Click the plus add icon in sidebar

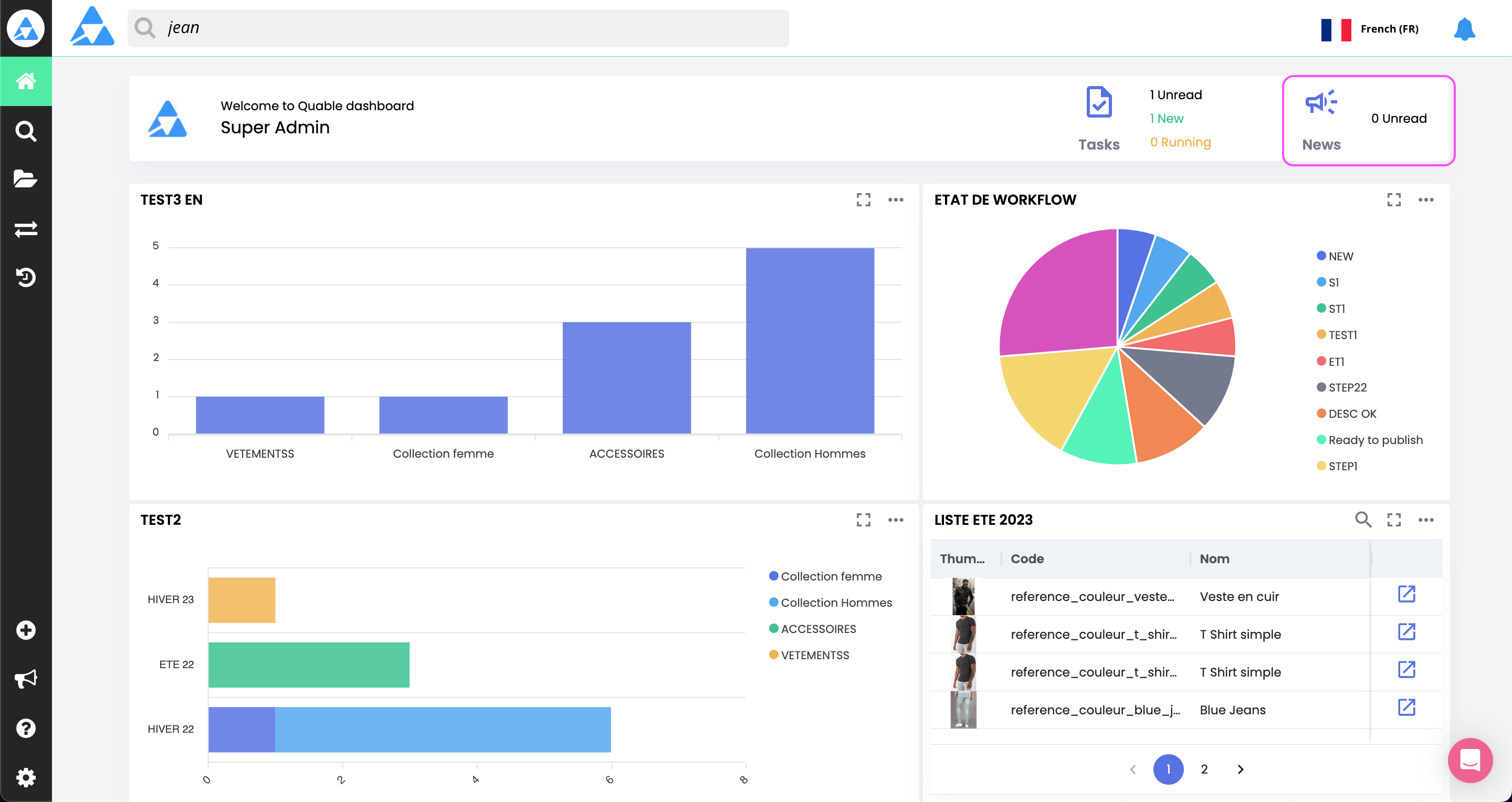point(25,630)
